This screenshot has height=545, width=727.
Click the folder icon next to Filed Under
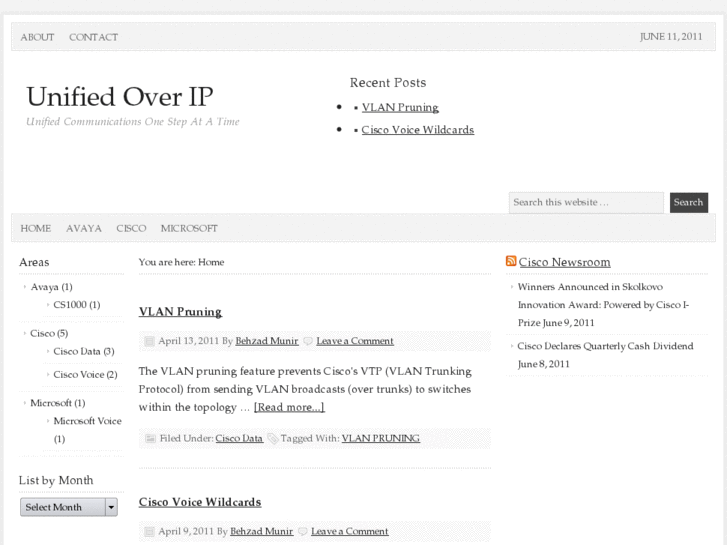[x=150, y=438]
